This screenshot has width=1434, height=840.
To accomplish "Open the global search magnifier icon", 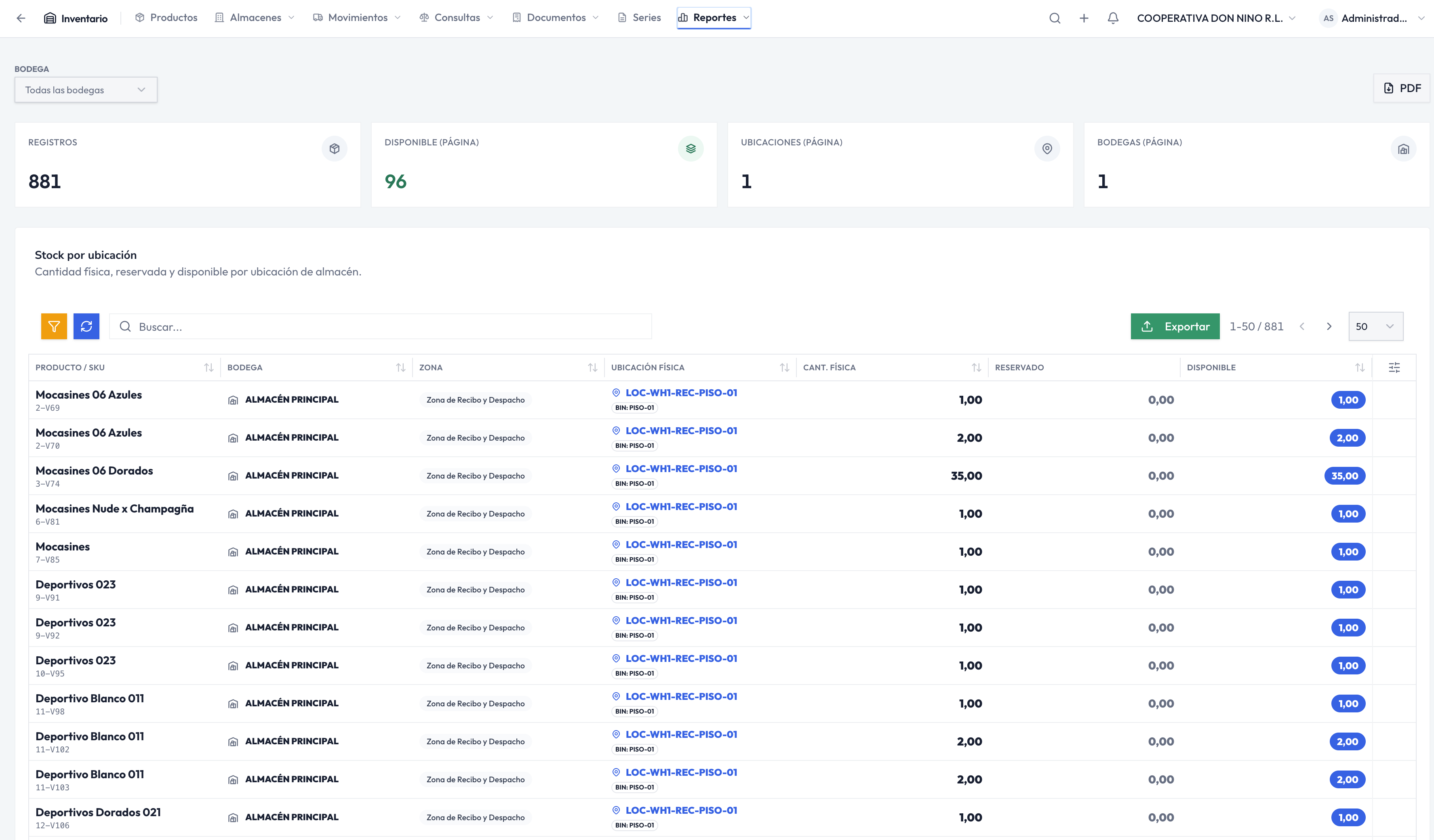I will tap(1055, 18).
